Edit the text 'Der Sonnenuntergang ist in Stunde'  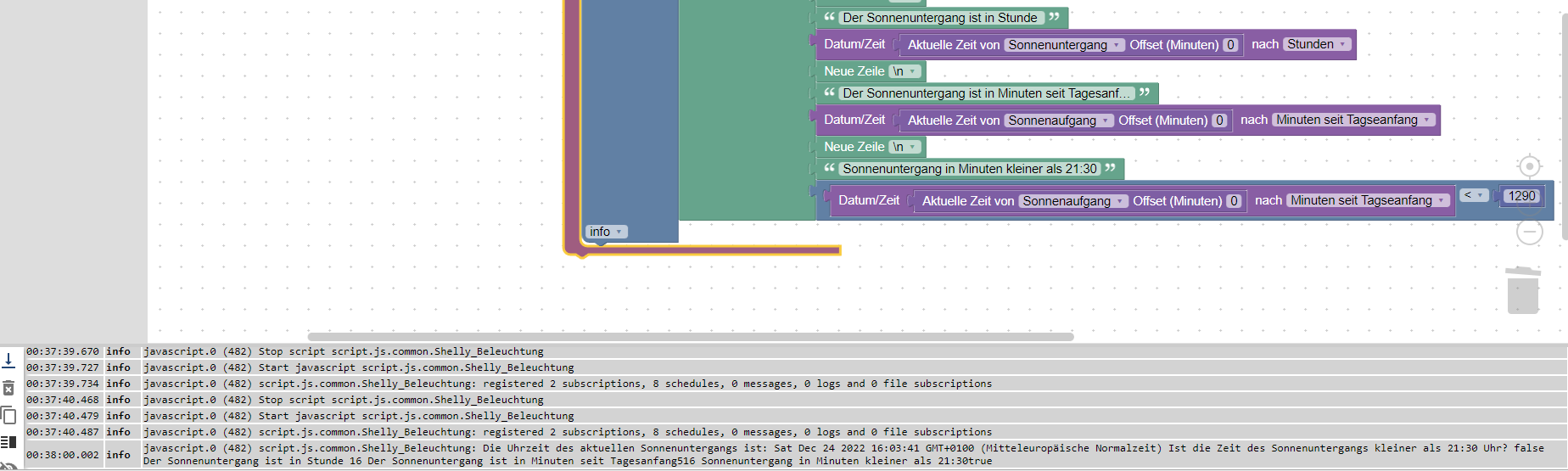pyautogui.click(x=939, y=18)
